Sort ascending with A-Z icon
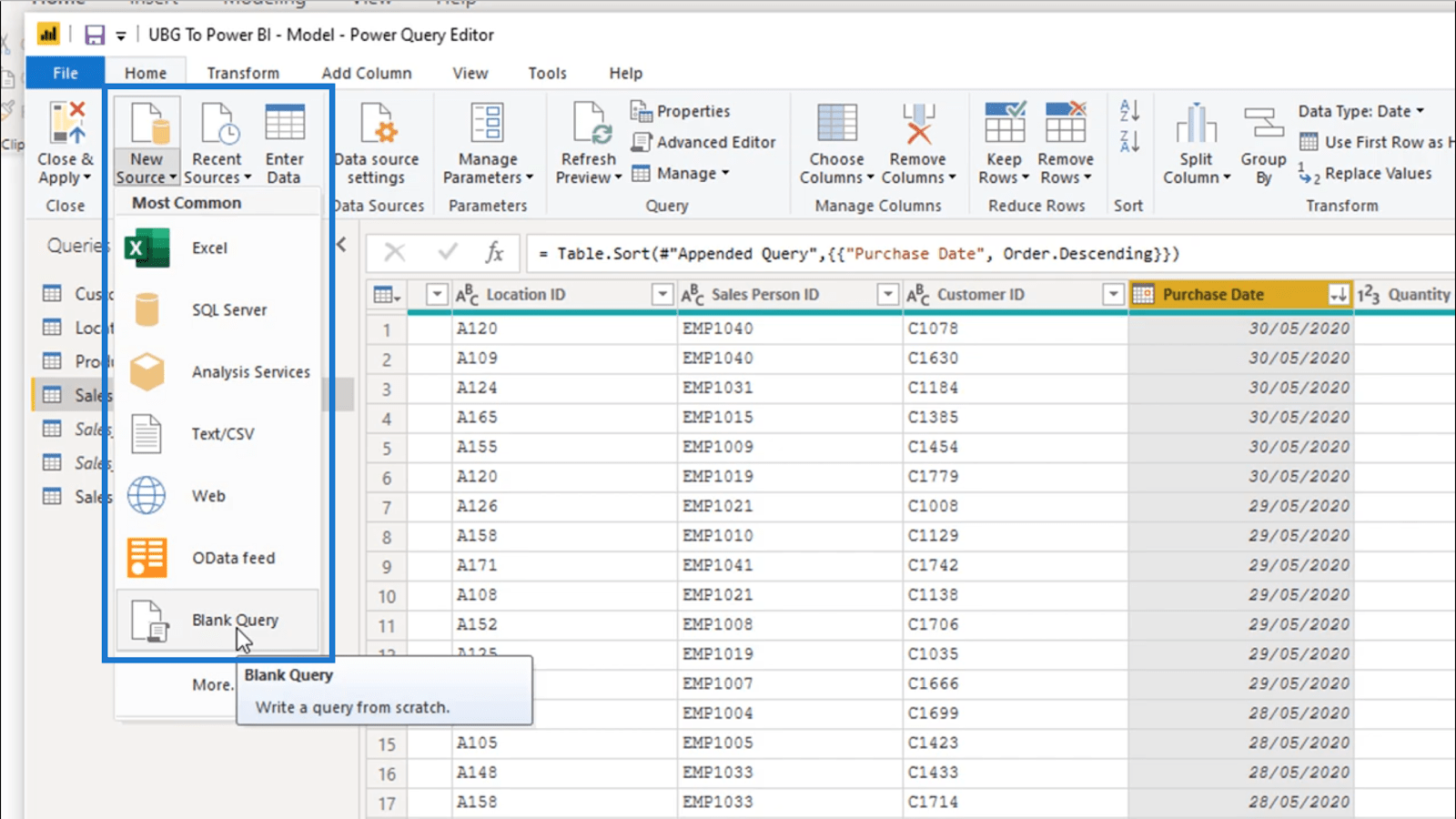This screenshot has width=1456, height=819. coord(1129,111)
